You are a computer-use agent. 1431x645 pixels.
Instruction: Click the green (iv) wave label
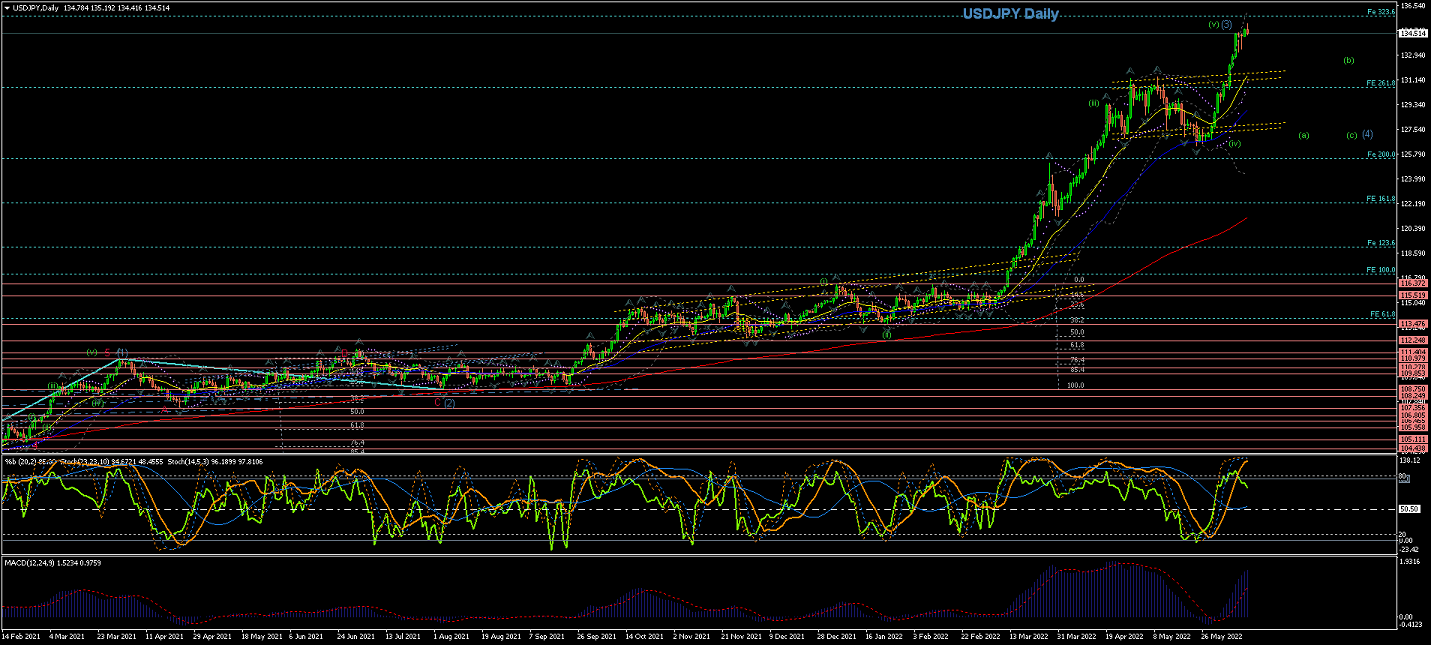click(1236, 144)
